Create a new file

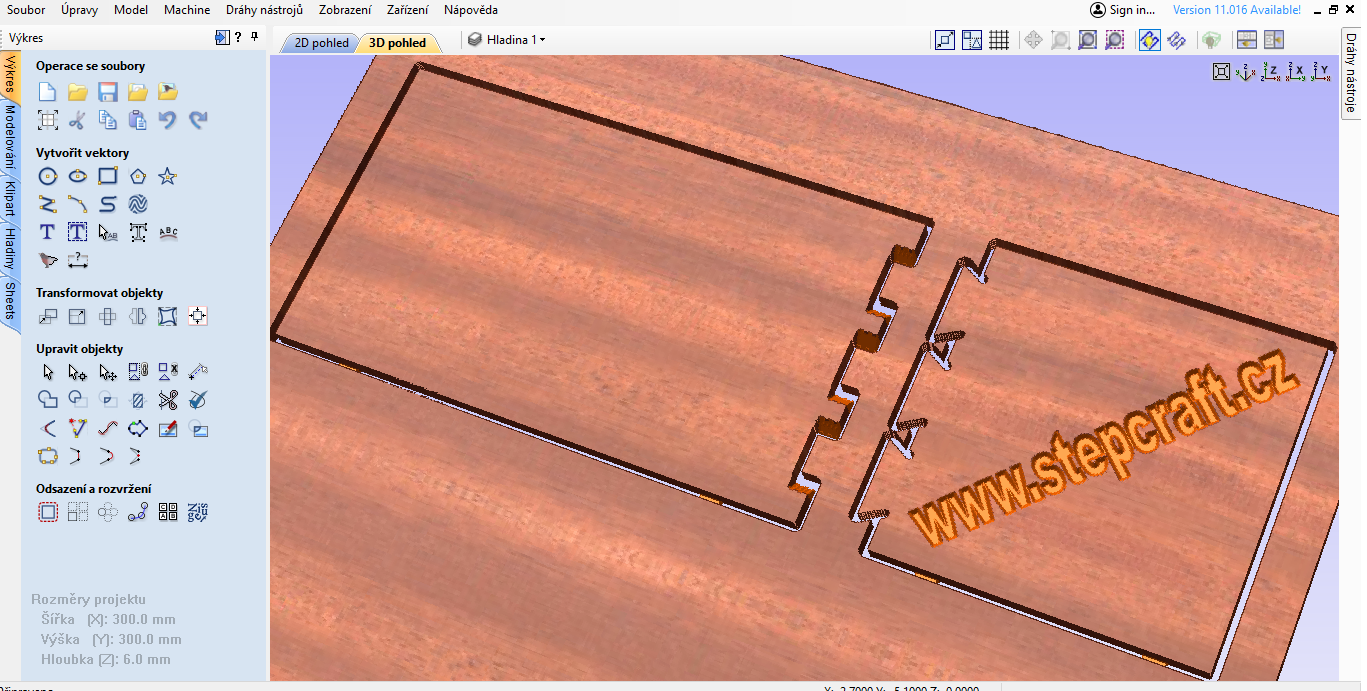tap(47, 92)
